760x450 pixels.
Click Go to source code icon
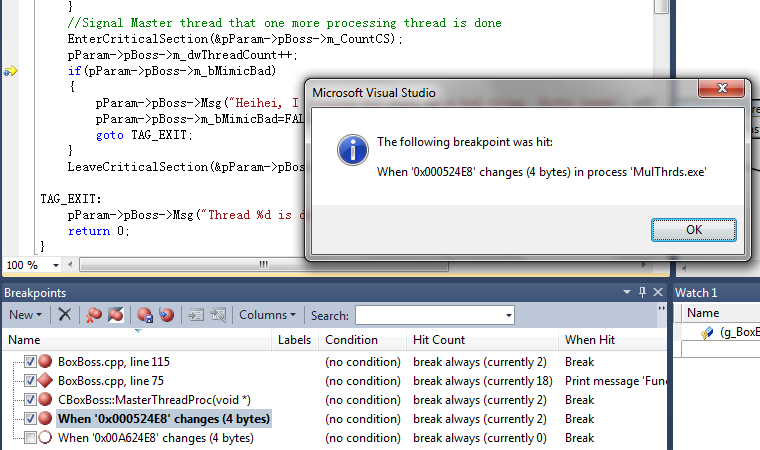pos(196,315)
